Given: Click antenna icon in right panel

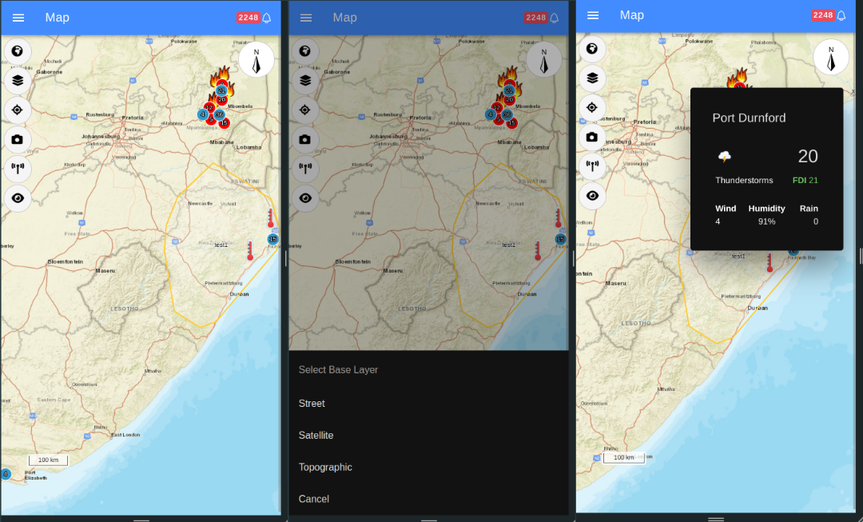Looking at the screenshot, I should pyautogui.click(x=592, y=166).
